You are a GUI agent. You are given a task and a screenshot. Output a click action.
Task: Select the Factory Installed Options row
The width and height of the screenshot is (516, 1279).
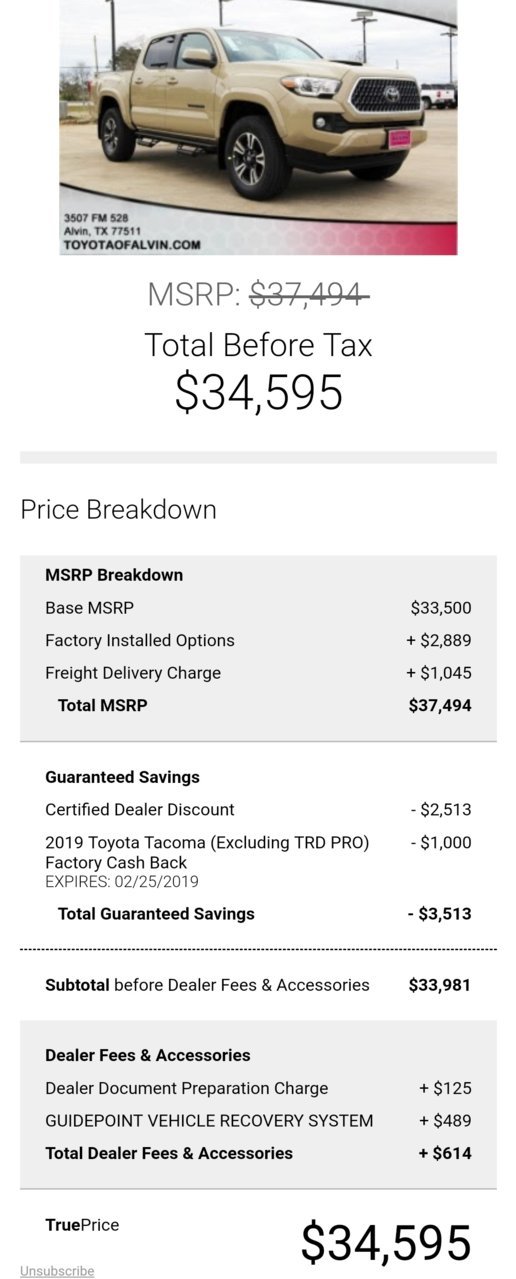click(258, 640)
